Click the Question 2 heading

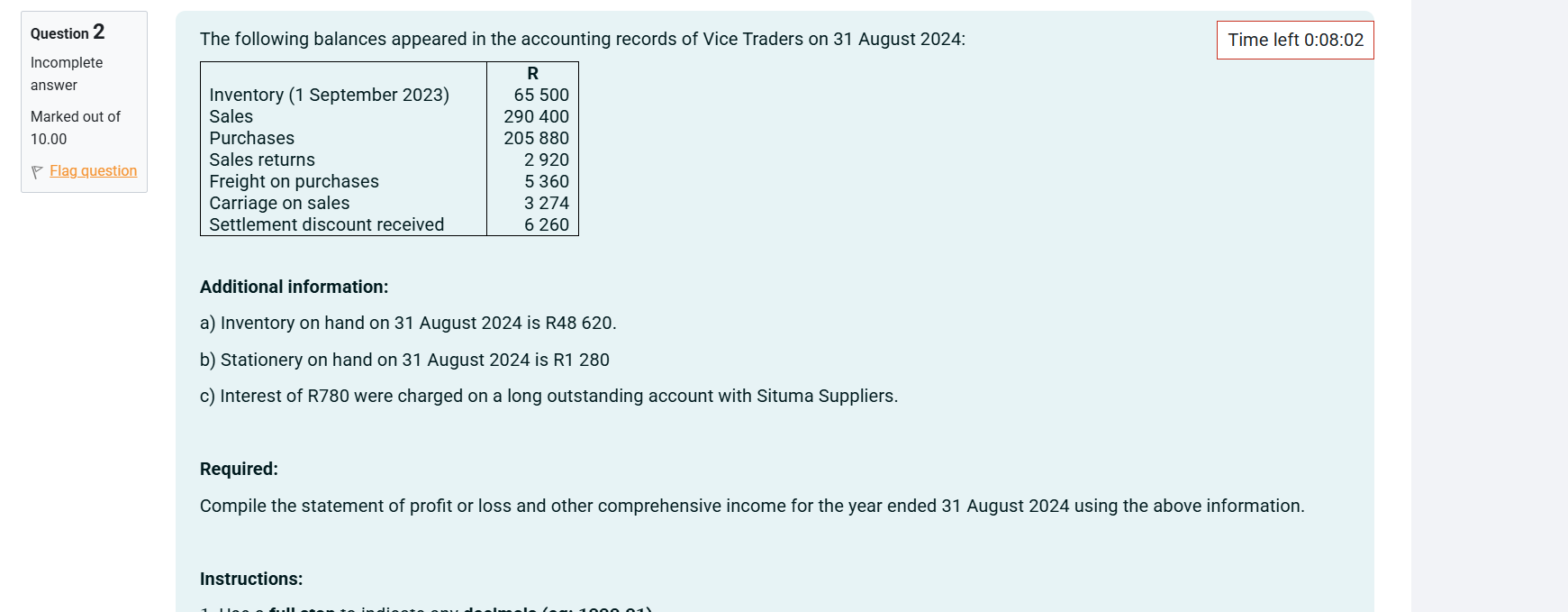point(67,32)
